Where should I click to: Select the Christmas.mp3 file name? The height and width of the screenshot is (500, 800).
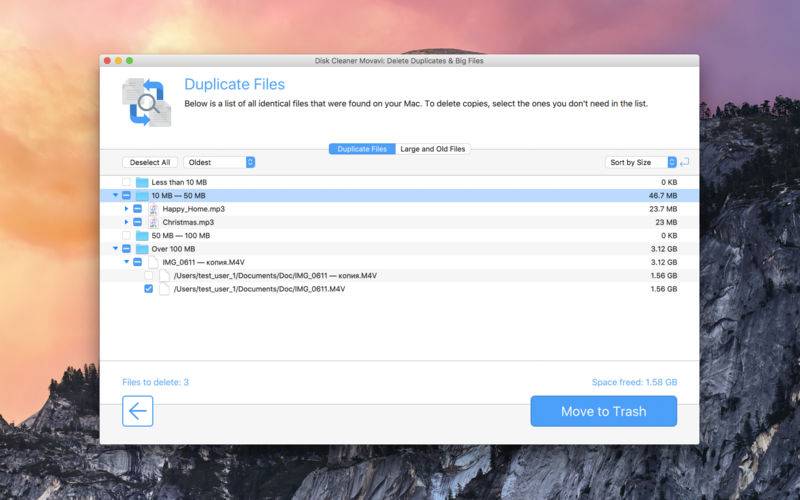(x=188, y=222)
